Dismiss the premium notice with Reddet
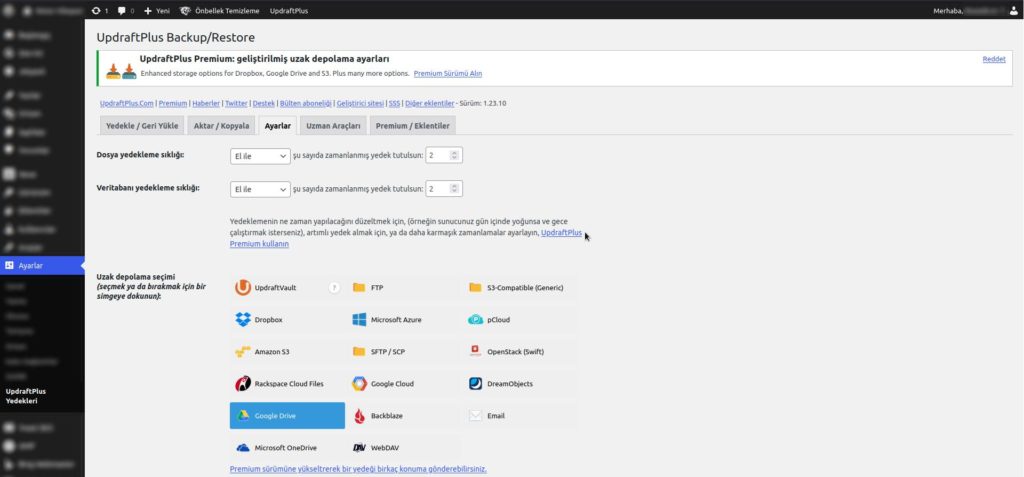Viewport: 1024px width, 477px height. (x=993, y=59)
